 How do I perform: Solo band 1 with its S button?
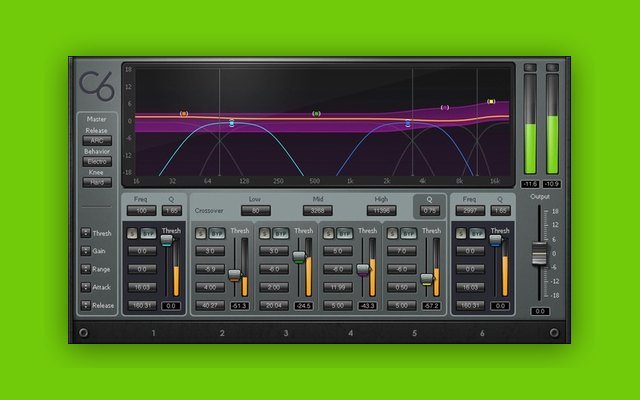[132, 233]
